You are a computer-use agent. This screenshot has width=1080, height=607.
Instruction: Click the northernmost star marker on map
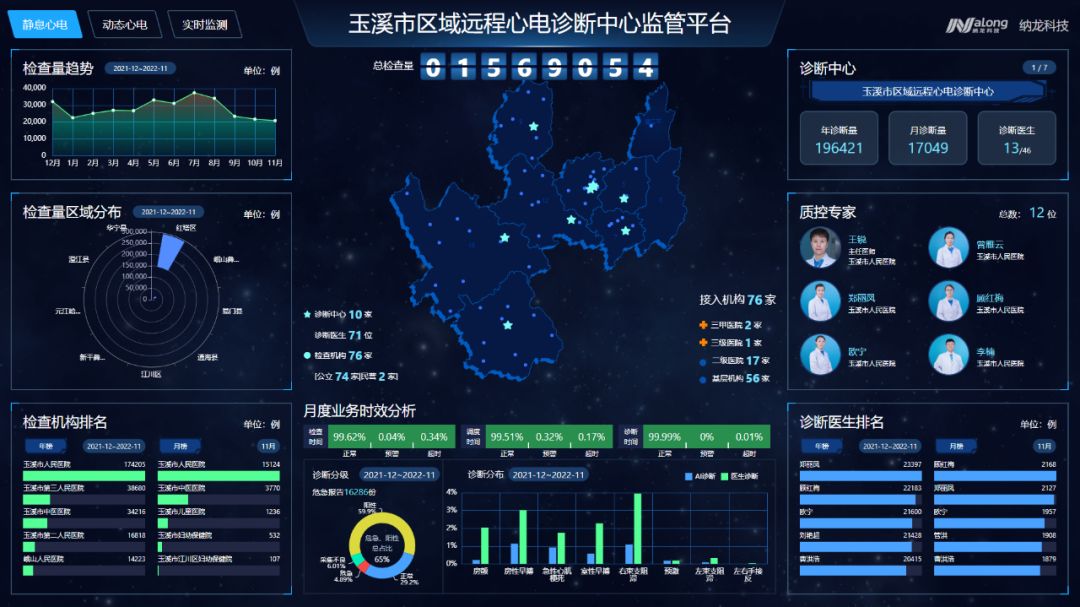click(534, 127)
